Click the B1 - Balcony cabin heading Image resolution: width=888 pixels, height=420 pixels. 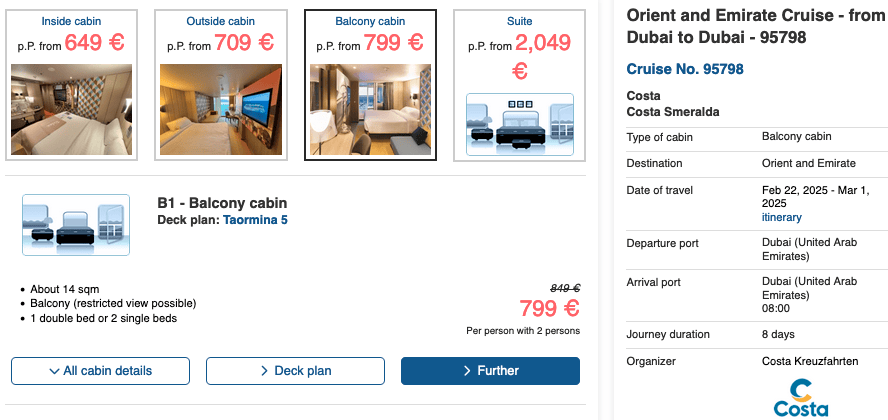(222, 203)
